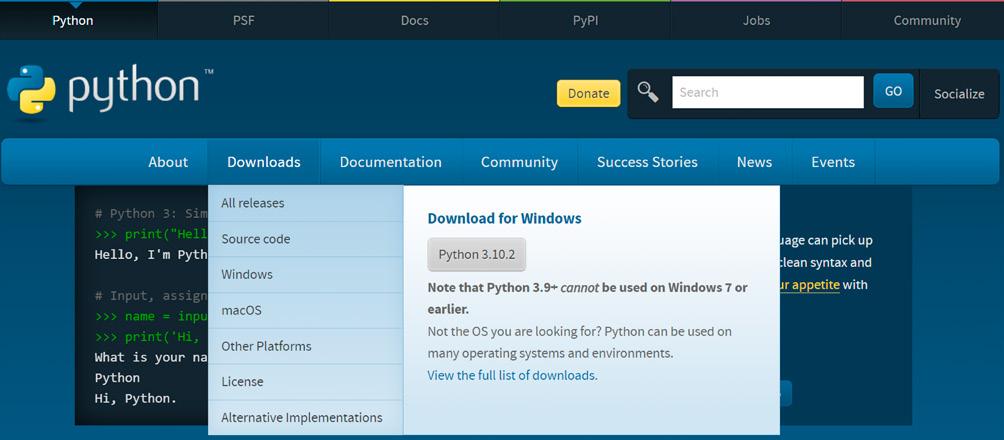The height and width of the screenshot is (440, 1004).
Task: Switch to the PyPI top tab
Action: (585, 20)
